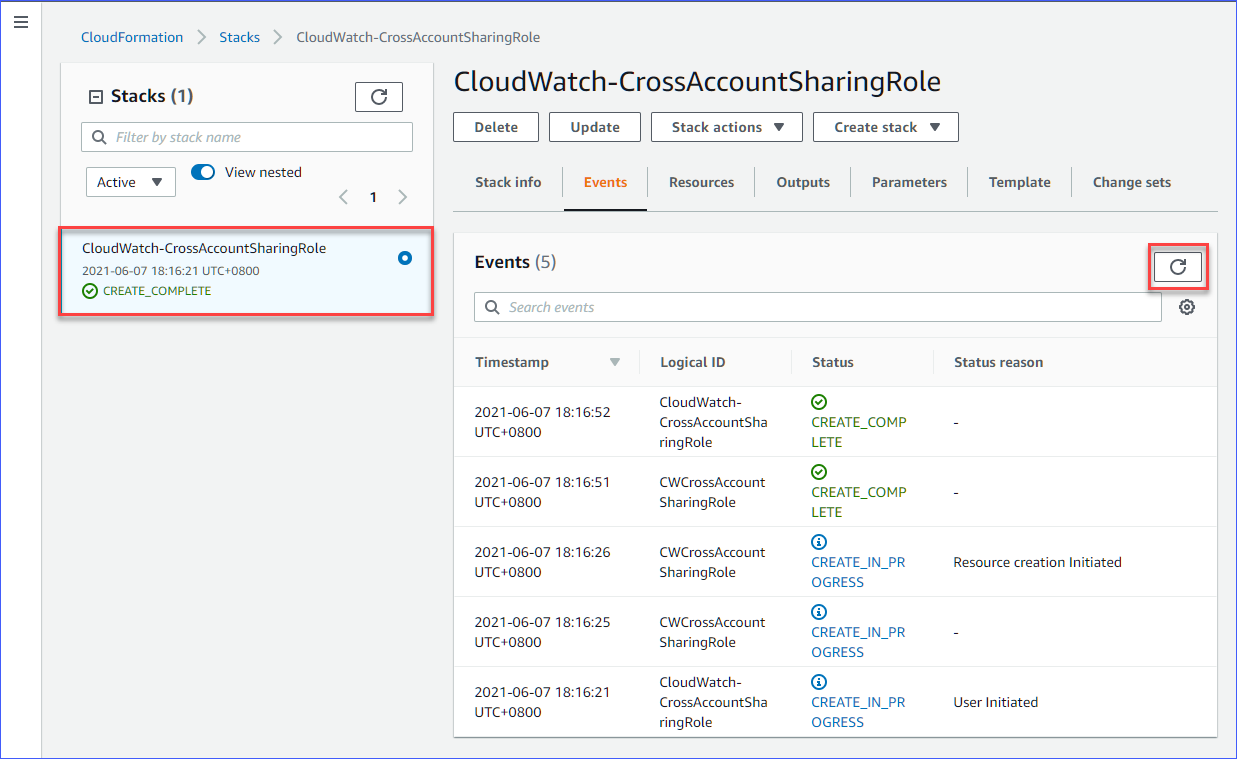Collapse the Stacks panel header
Viewport: 1237px width, 759px height.
click(x=96, y=97)
